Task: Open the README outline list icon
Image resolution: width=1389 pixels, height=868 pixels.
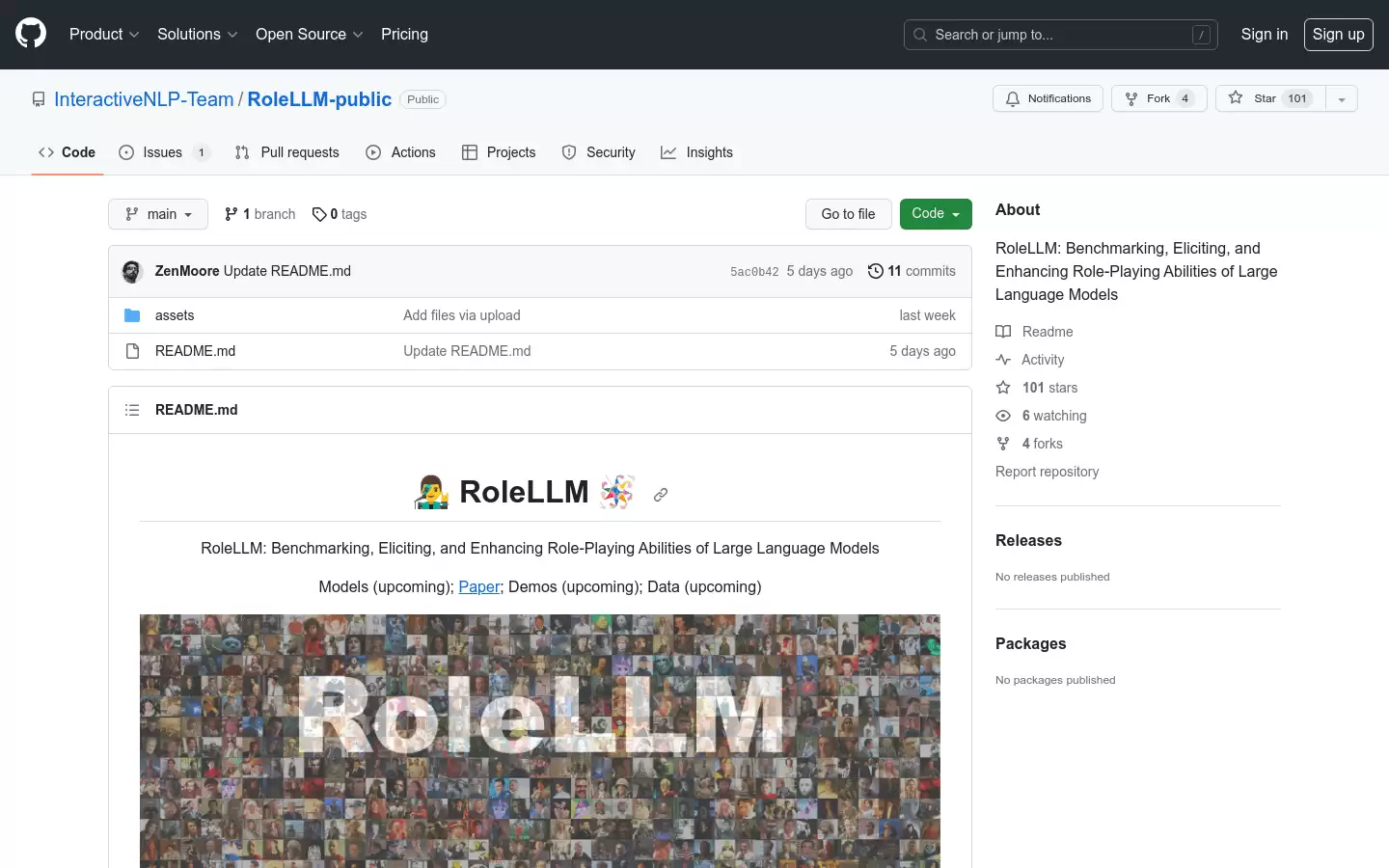Action: coord(132,410)
